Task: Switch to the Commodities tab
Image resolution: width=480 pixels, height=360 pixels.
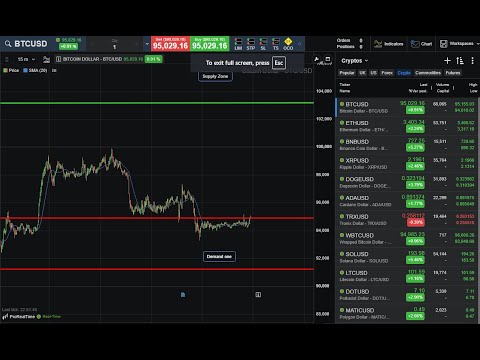Action: pos(428,73)
